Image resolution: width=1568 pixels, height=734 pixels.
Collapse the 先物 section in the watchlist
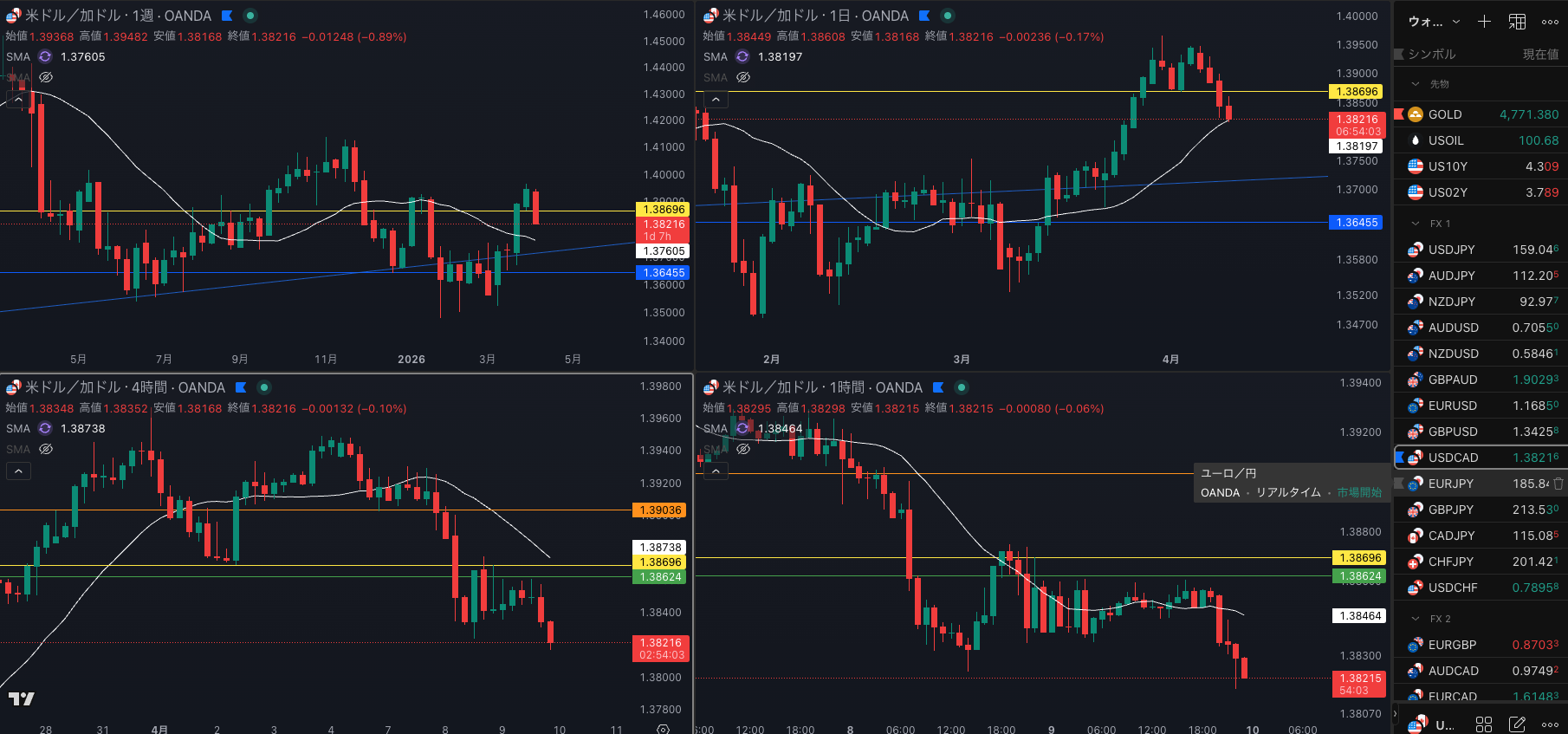(1416, 84)
